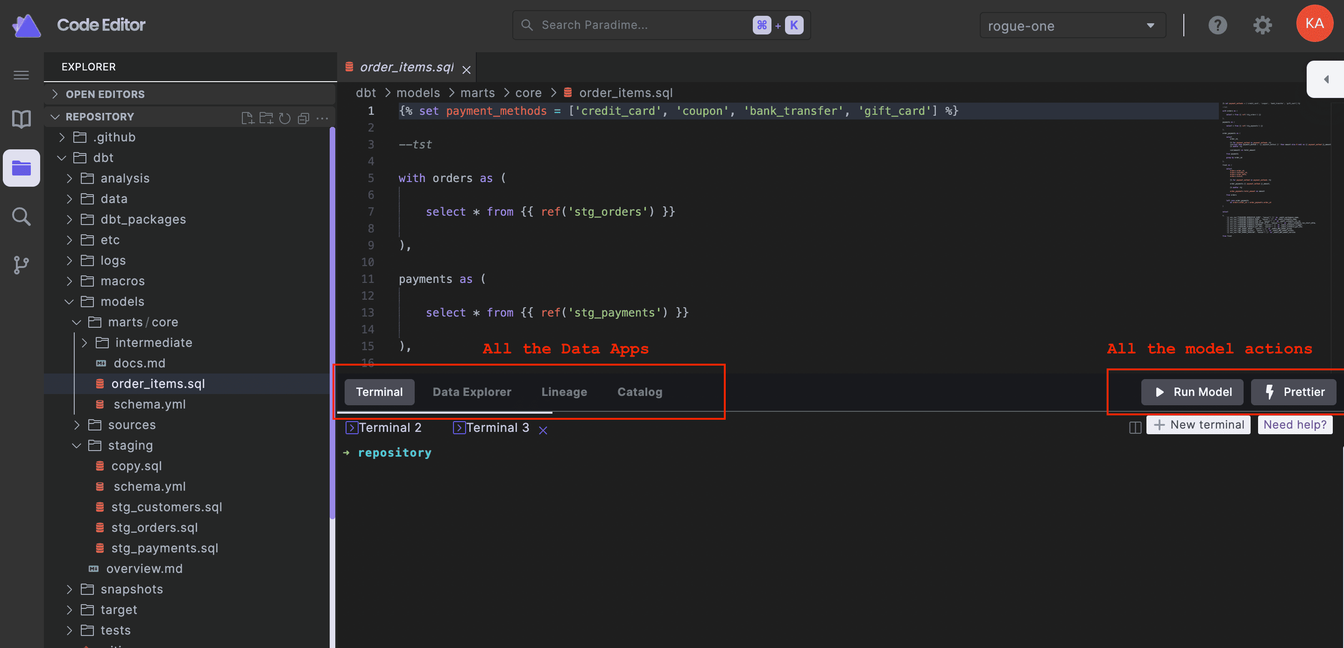Click New File icon in Repository header
Image resolution: width=1344 pixels, height=648 pixels.
tap(248, 118)
